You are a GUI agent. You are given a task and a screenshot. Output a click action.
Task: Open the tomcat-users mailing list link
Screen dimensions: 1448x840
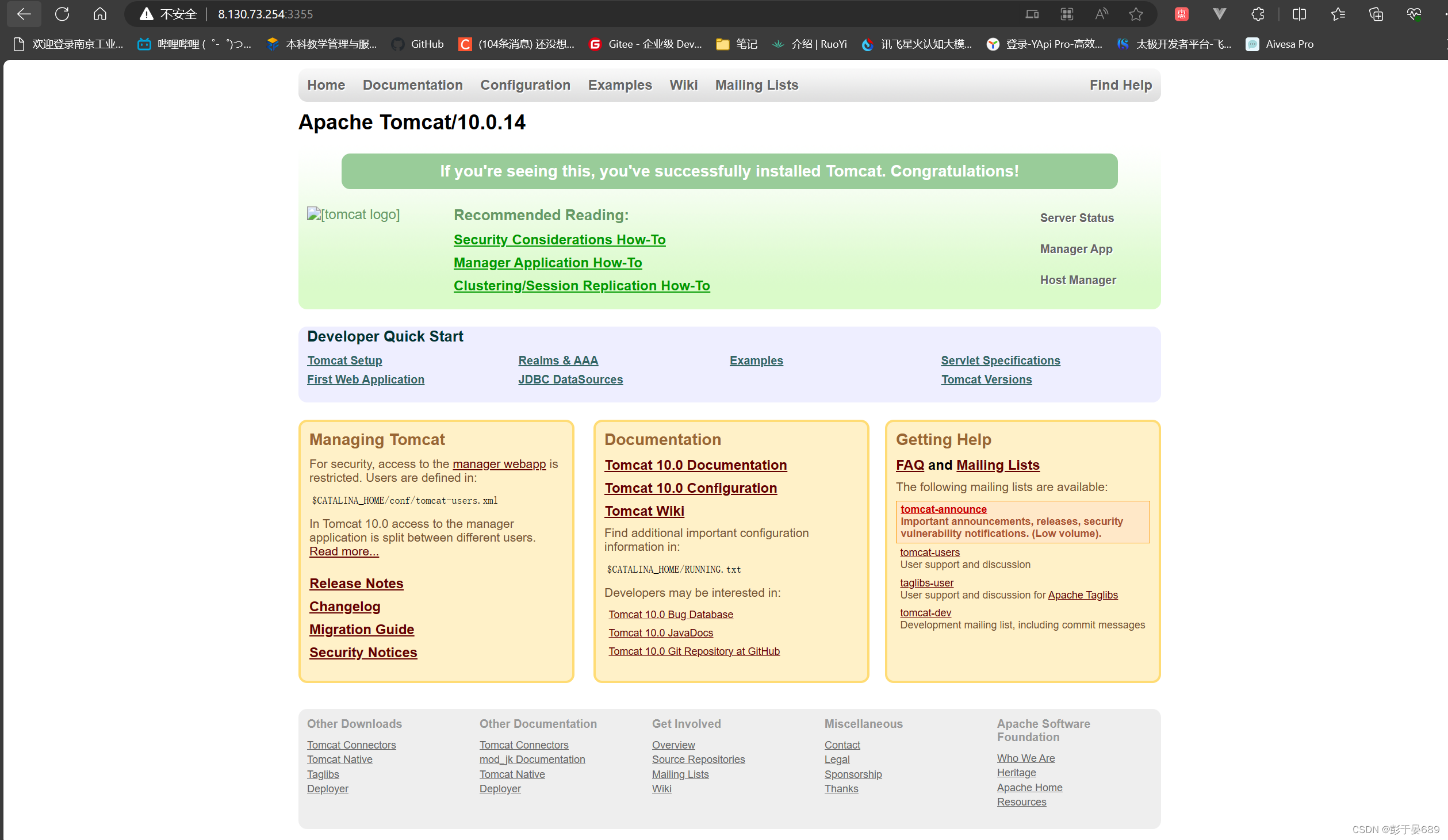[929, 553]
